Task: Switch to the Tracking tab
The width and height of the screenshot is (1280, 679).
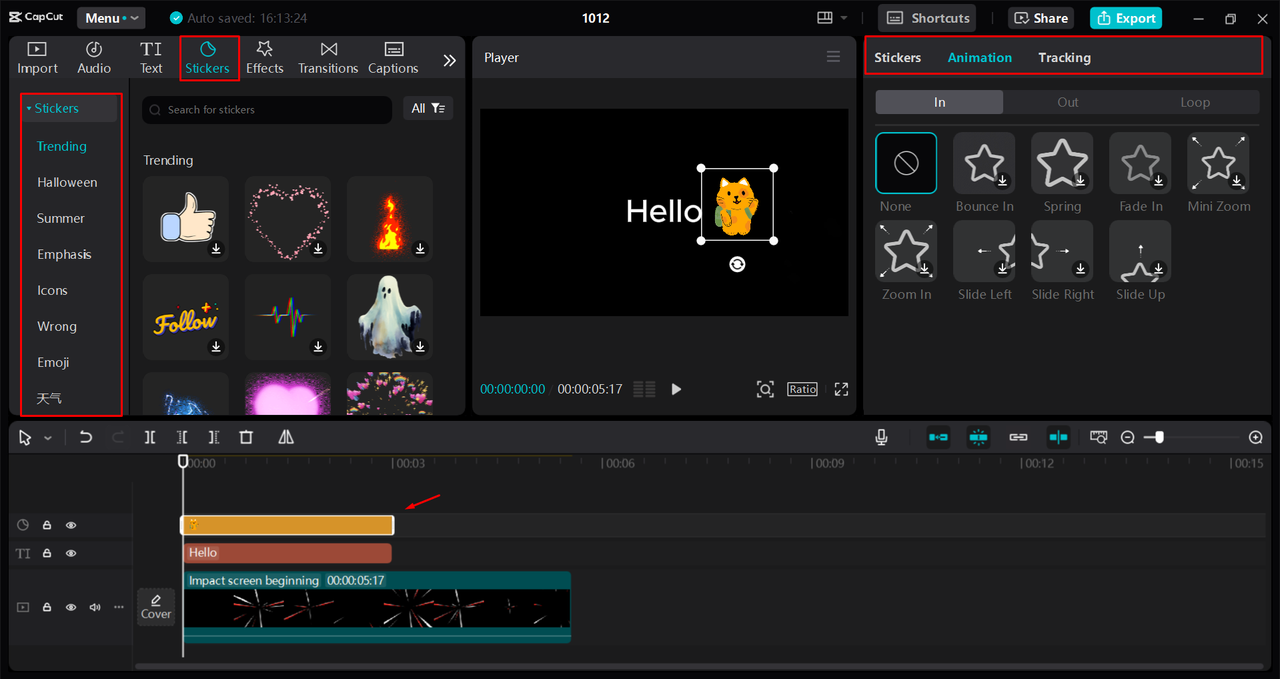Action: coord(1064,57)
